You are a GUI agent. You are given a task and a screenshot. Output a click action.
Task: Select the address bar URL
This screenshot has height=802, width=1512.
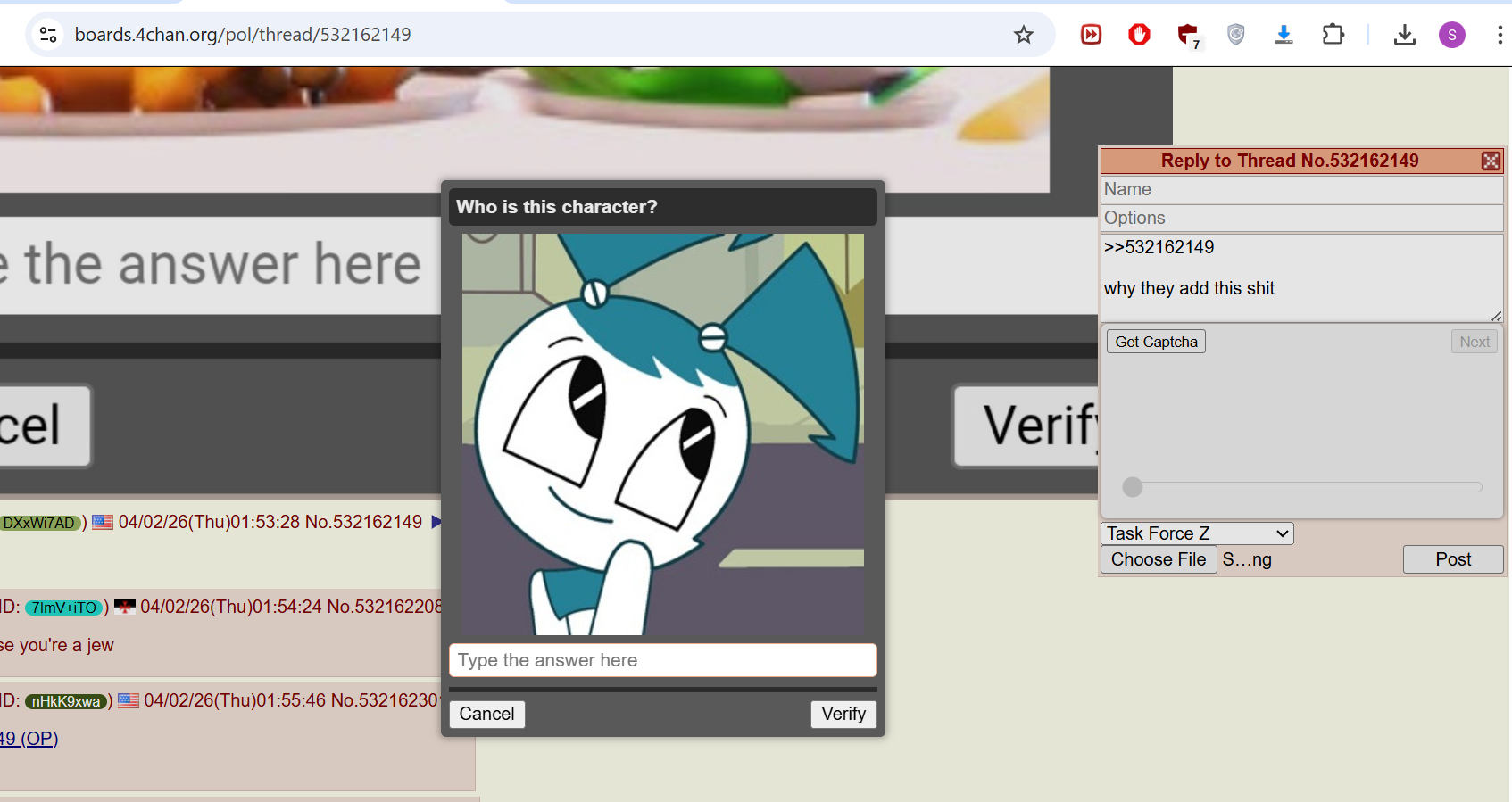243,35
